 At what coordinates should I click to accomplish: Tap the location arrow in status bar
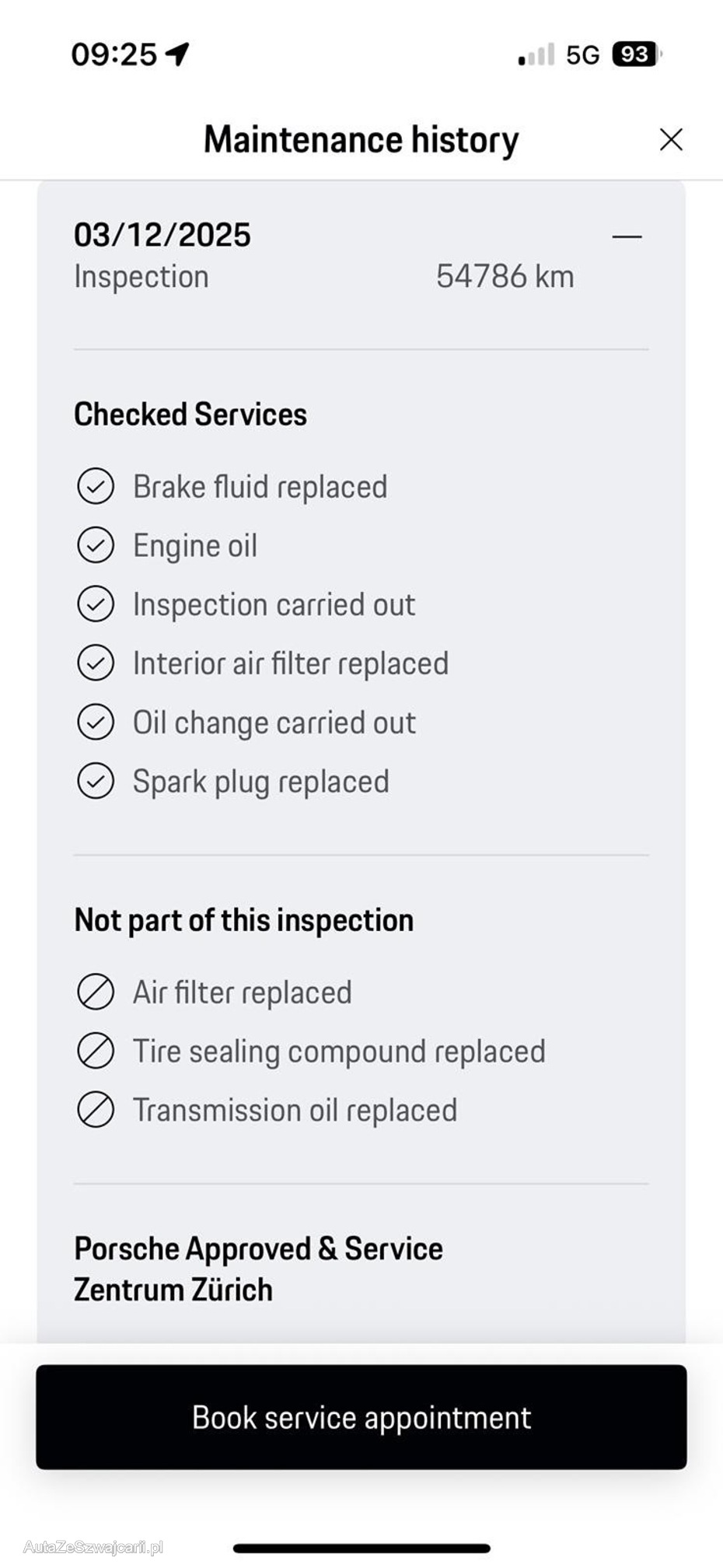[177, 54]
